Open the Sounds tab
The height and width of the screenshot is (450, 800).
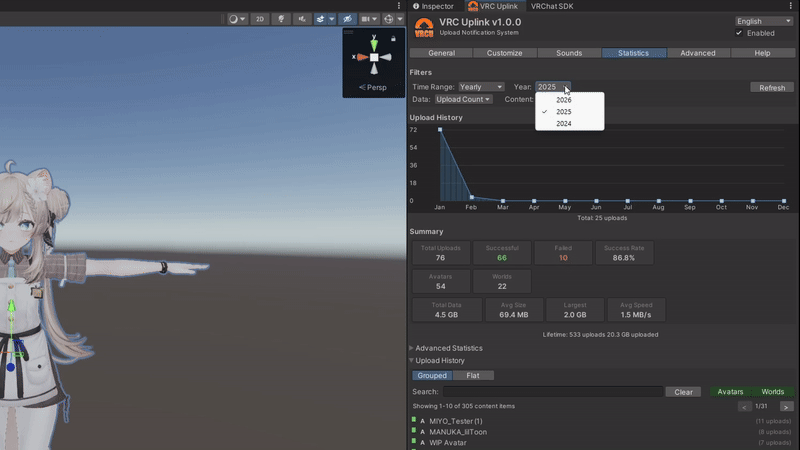569,53
